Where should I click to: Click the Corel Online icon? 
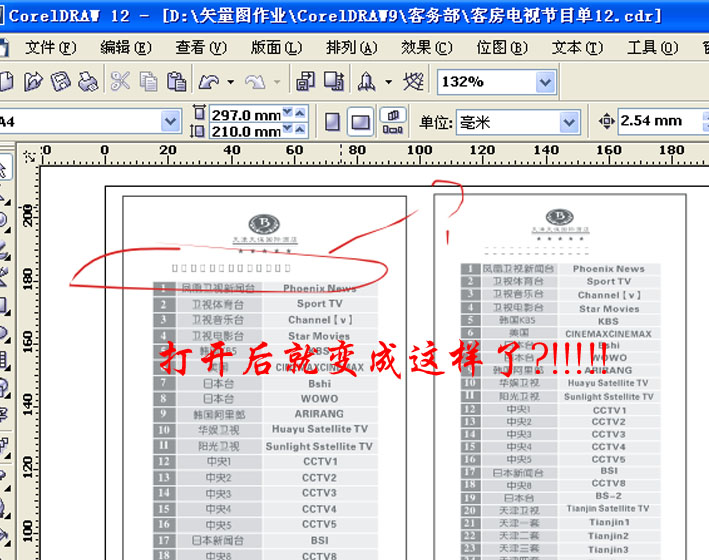tap(413, 81)
